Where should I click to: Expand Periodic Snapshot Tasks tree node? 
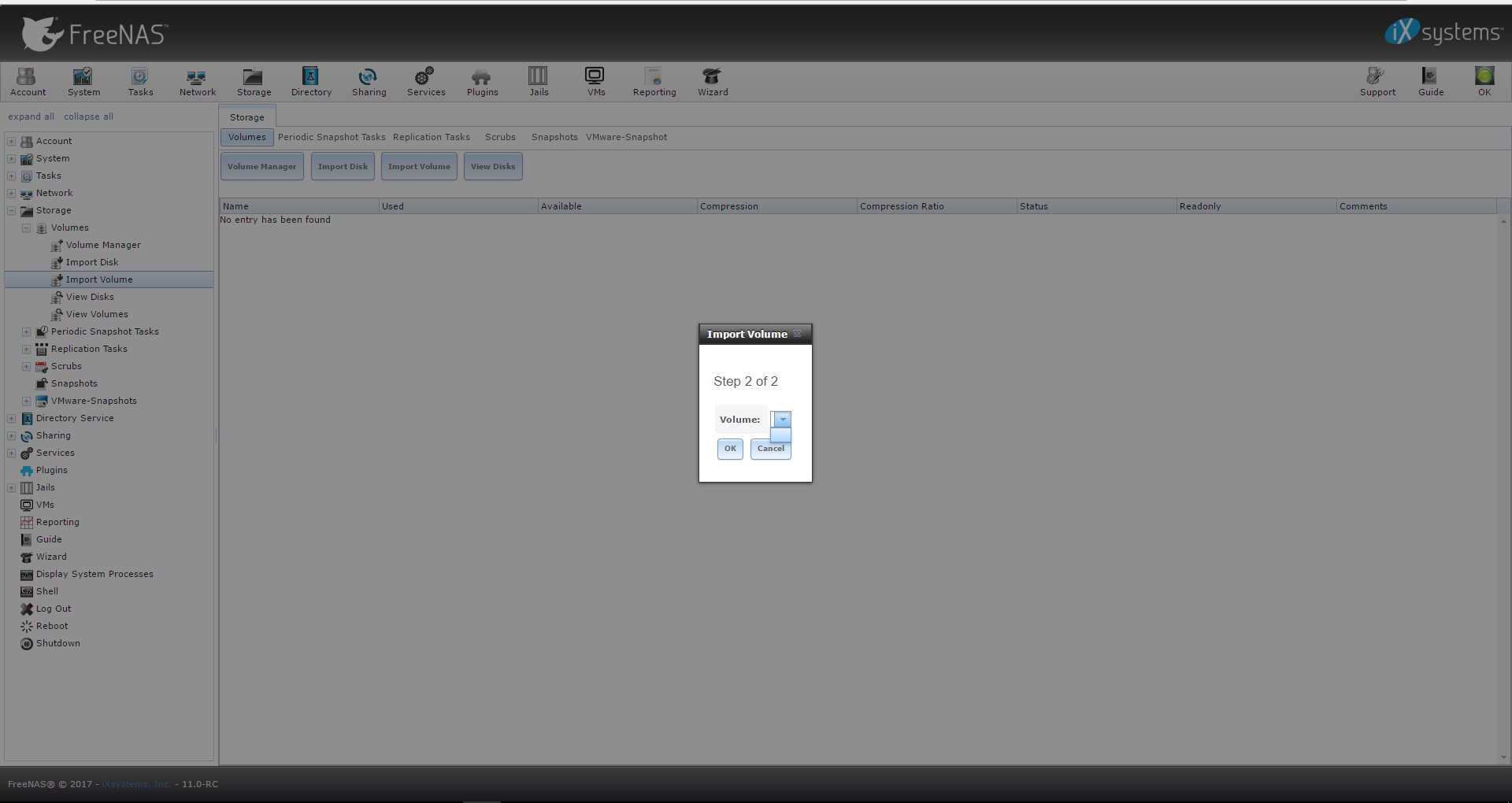click(26, 331)
